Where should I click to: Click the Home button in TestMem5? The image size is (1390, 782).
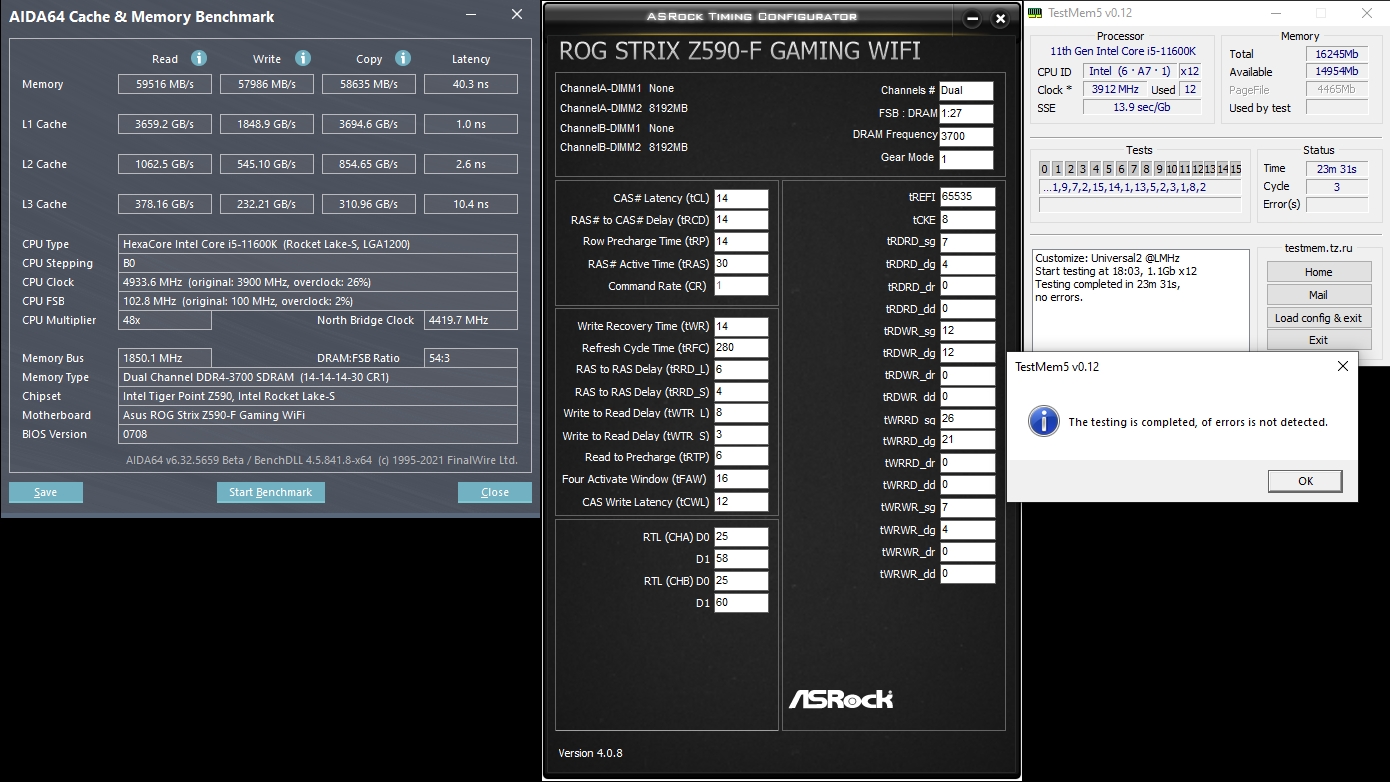tap(1318, 272)
